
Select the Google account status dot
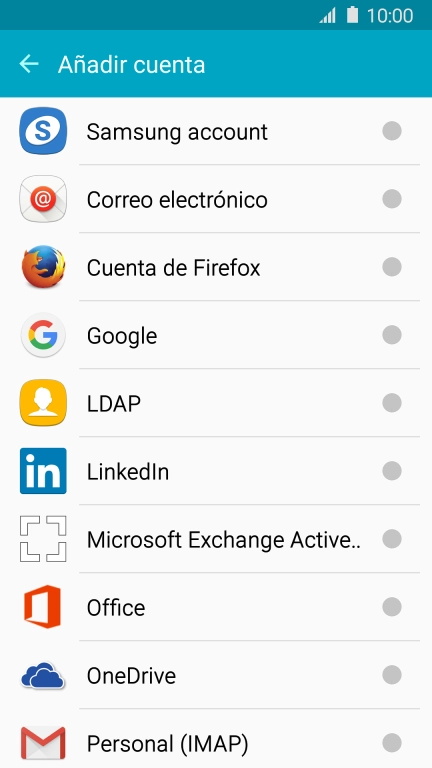[392, 335]
